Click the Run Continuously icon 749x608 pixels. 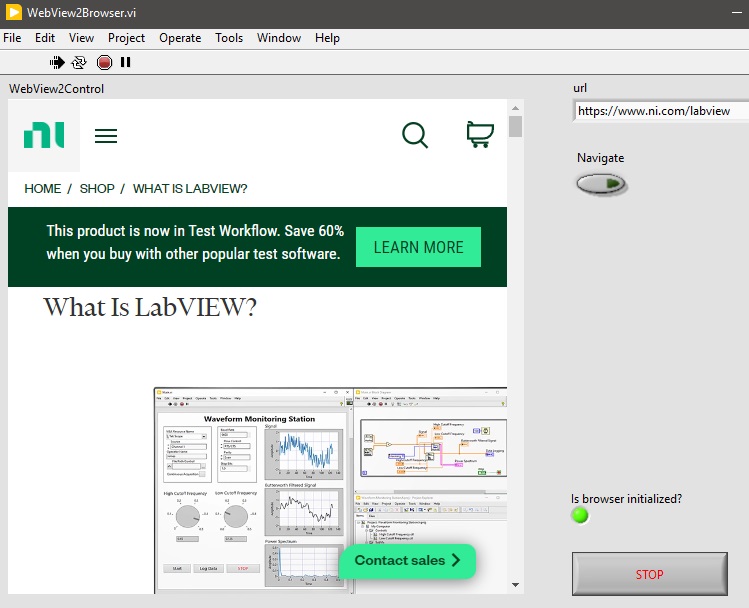tap(79, 63)
